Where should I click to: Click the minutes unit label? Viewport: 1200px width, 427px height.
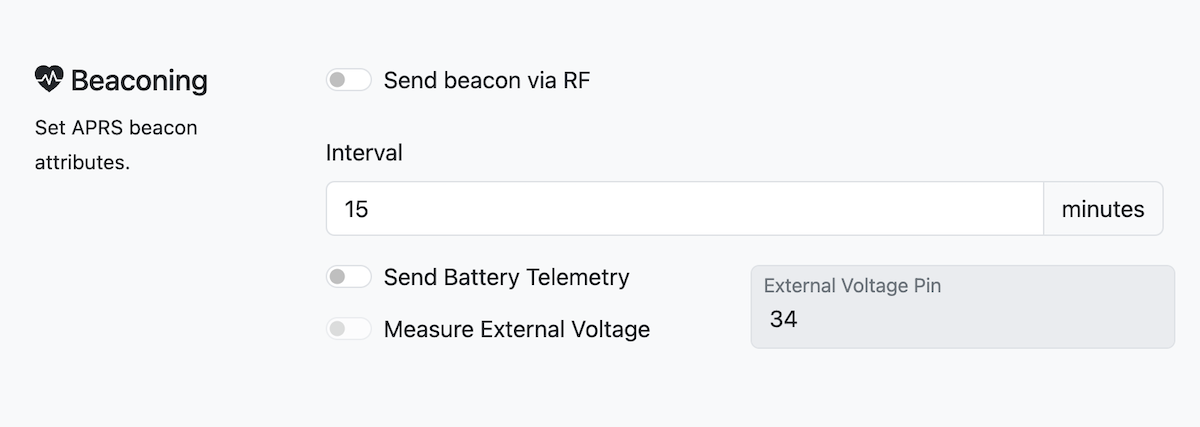1102,209
